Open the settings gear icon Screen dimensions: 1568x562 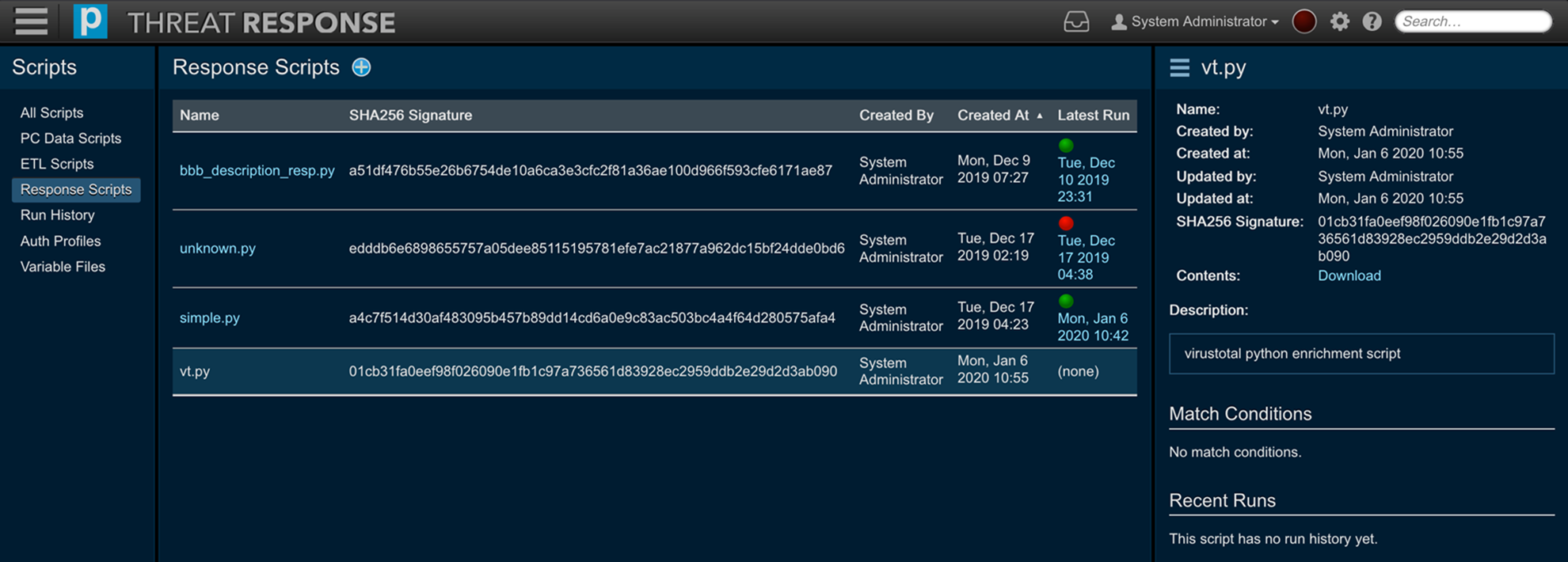click(x=1339, y=22)
